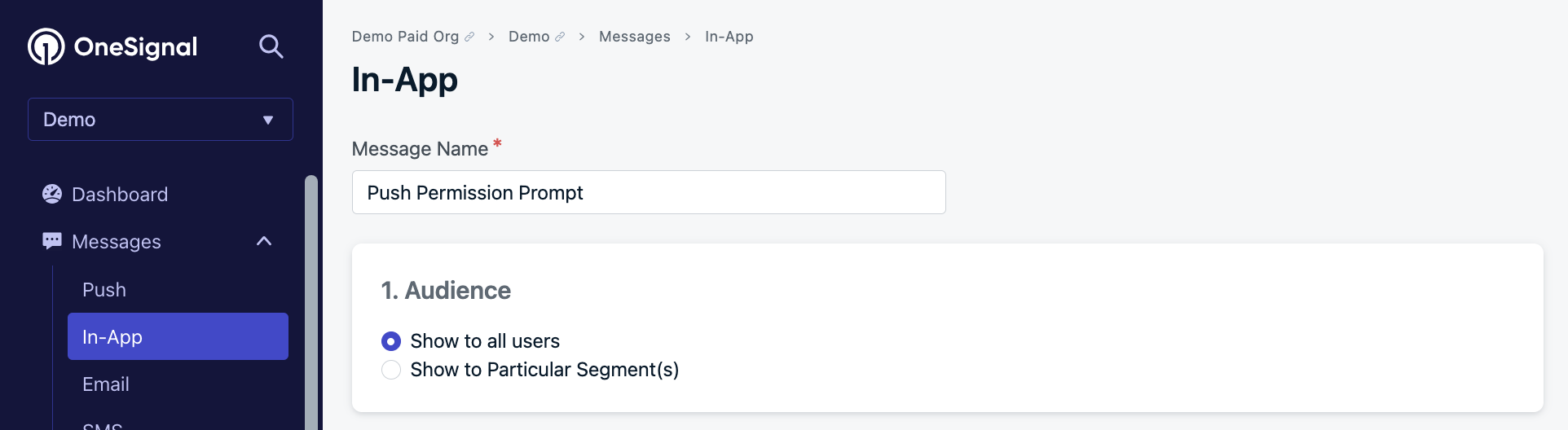The width and height of the screenshot is (1568, 430).
Task: Select Show to all users radio
Action: point(391,341)
